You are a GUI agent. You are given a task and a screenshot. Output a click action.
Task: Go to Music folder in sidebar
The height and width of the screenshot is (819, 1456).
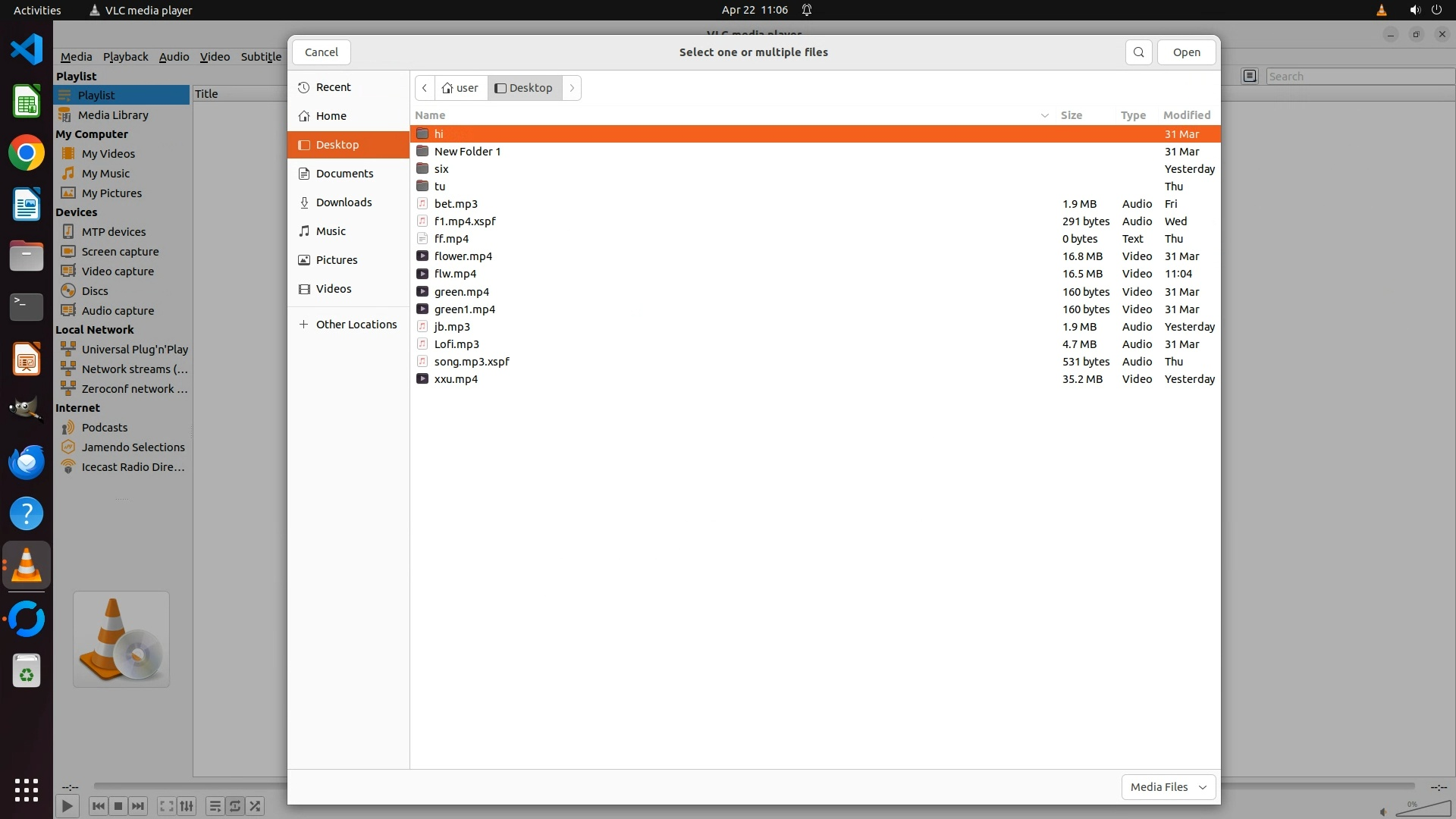331,231
